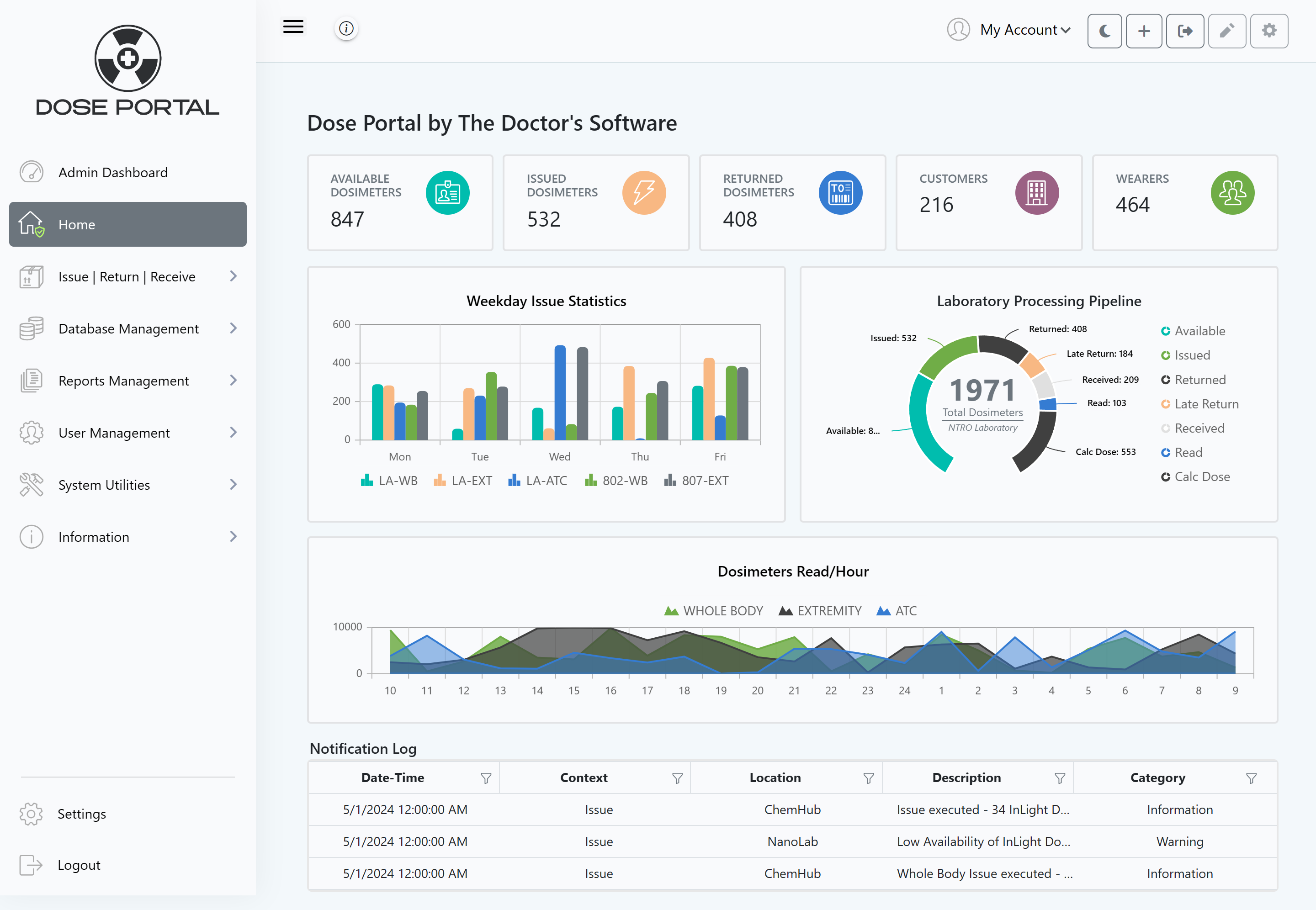1316x910 pixels.
Task: Filter the Date-Time column
Action: (486, 778)
